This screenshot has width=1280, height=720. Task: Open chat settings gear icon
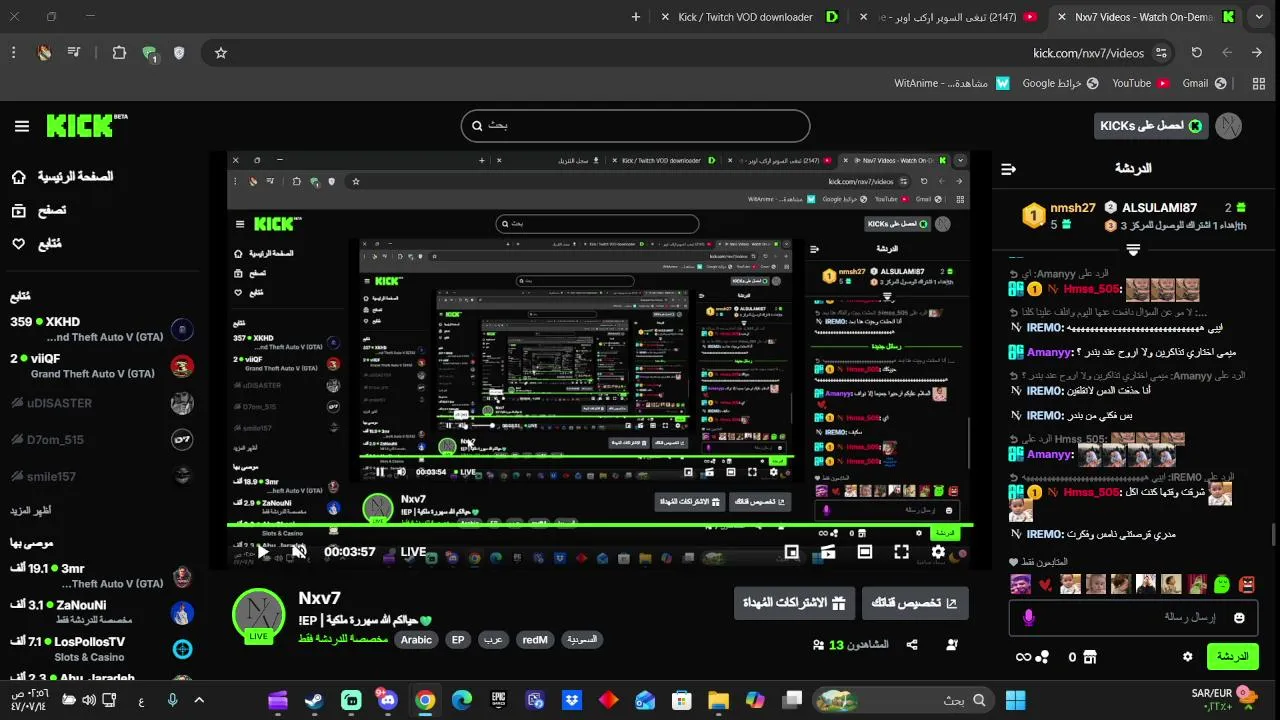[1188, 657]
